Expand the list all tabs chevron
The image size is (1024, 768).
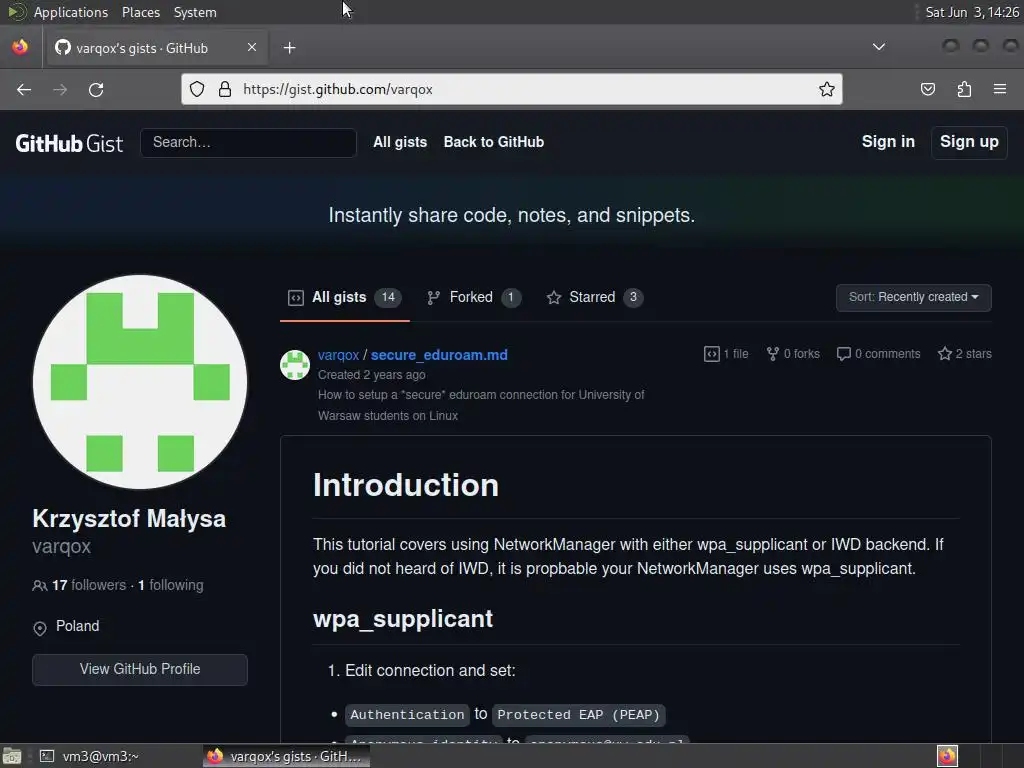[x=879, y=47]
